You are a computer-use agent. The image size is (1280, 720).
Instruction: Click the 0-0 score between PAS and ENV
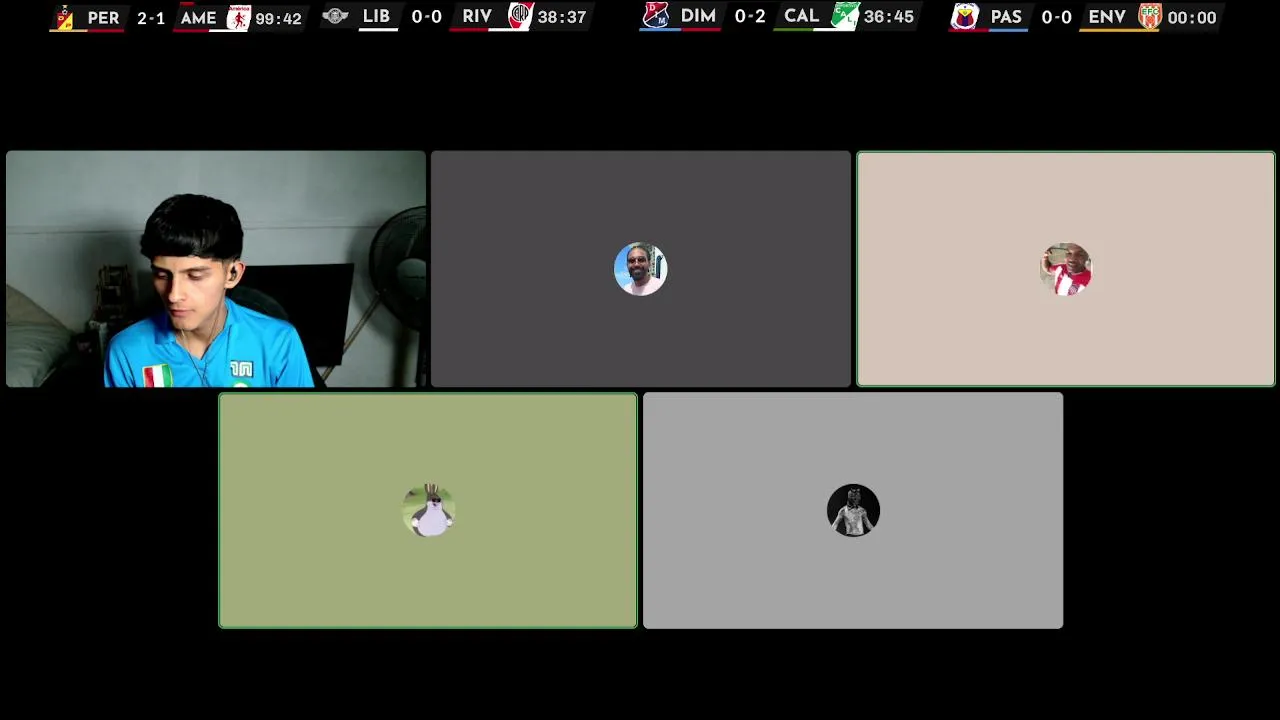pos(1056,18)
